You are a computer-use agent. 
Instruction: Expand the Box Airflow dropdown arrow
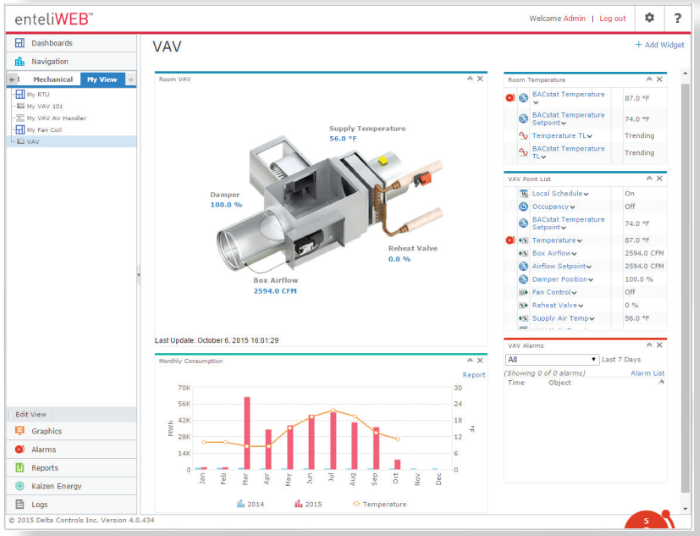574,254
